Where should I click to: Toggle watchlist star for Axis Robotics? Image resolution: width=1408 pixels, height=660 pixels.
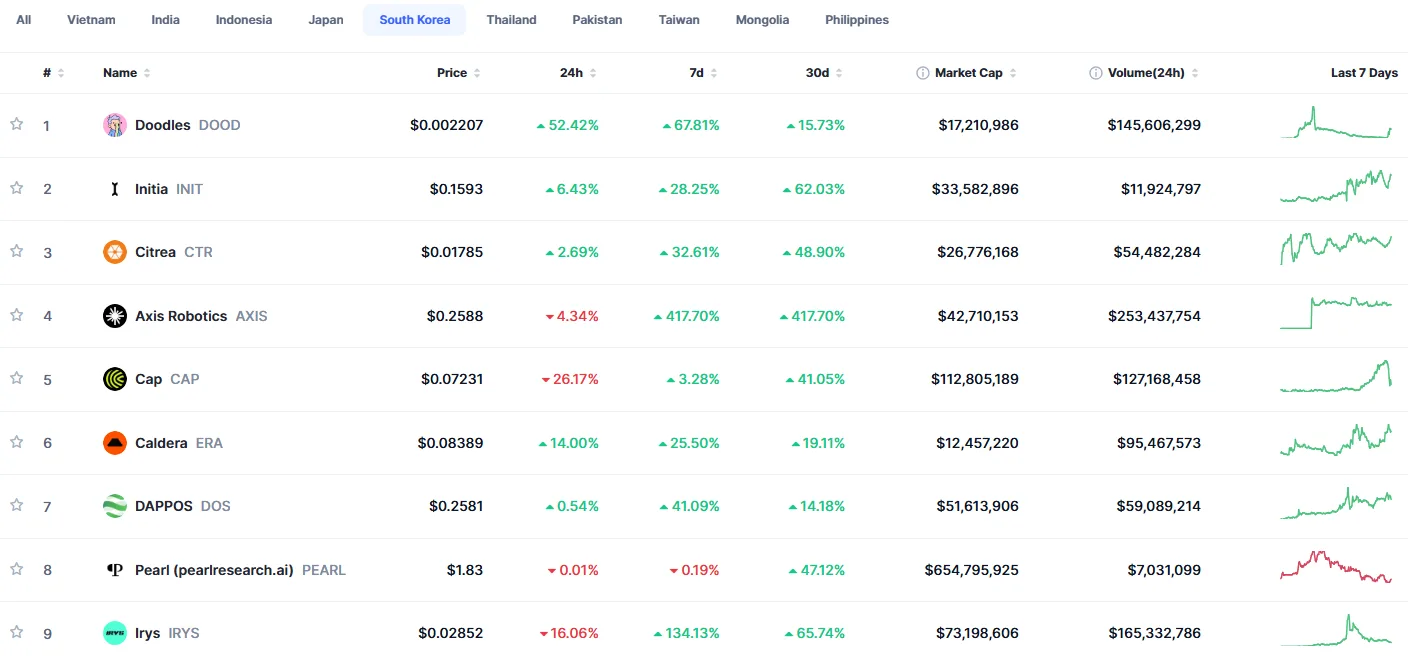(x=16, y=314)
